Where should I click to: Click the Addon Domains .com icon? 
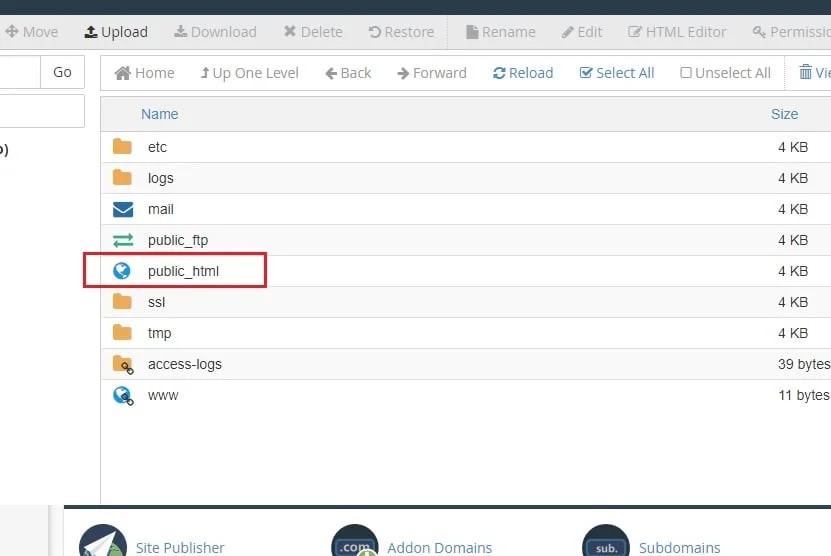[x=355, y=542]
